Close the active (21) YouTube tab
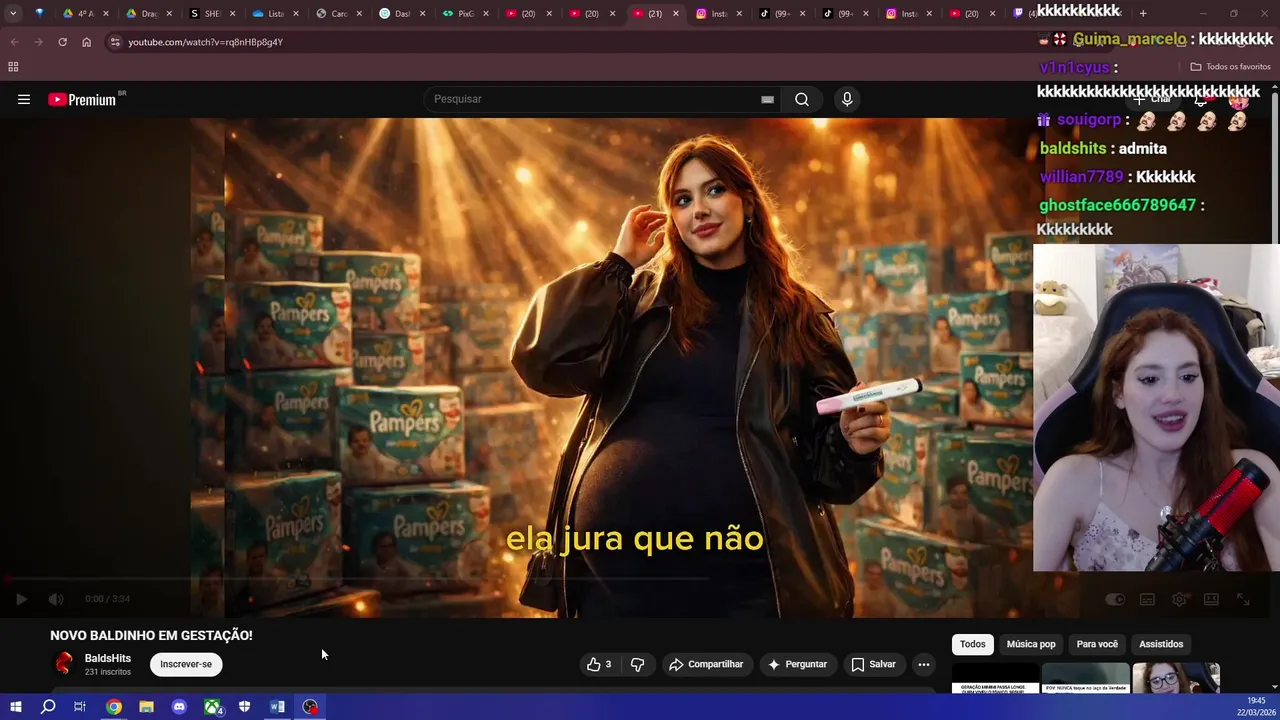Viewport: 1280px width, 720px height. [x=675, y=13]
